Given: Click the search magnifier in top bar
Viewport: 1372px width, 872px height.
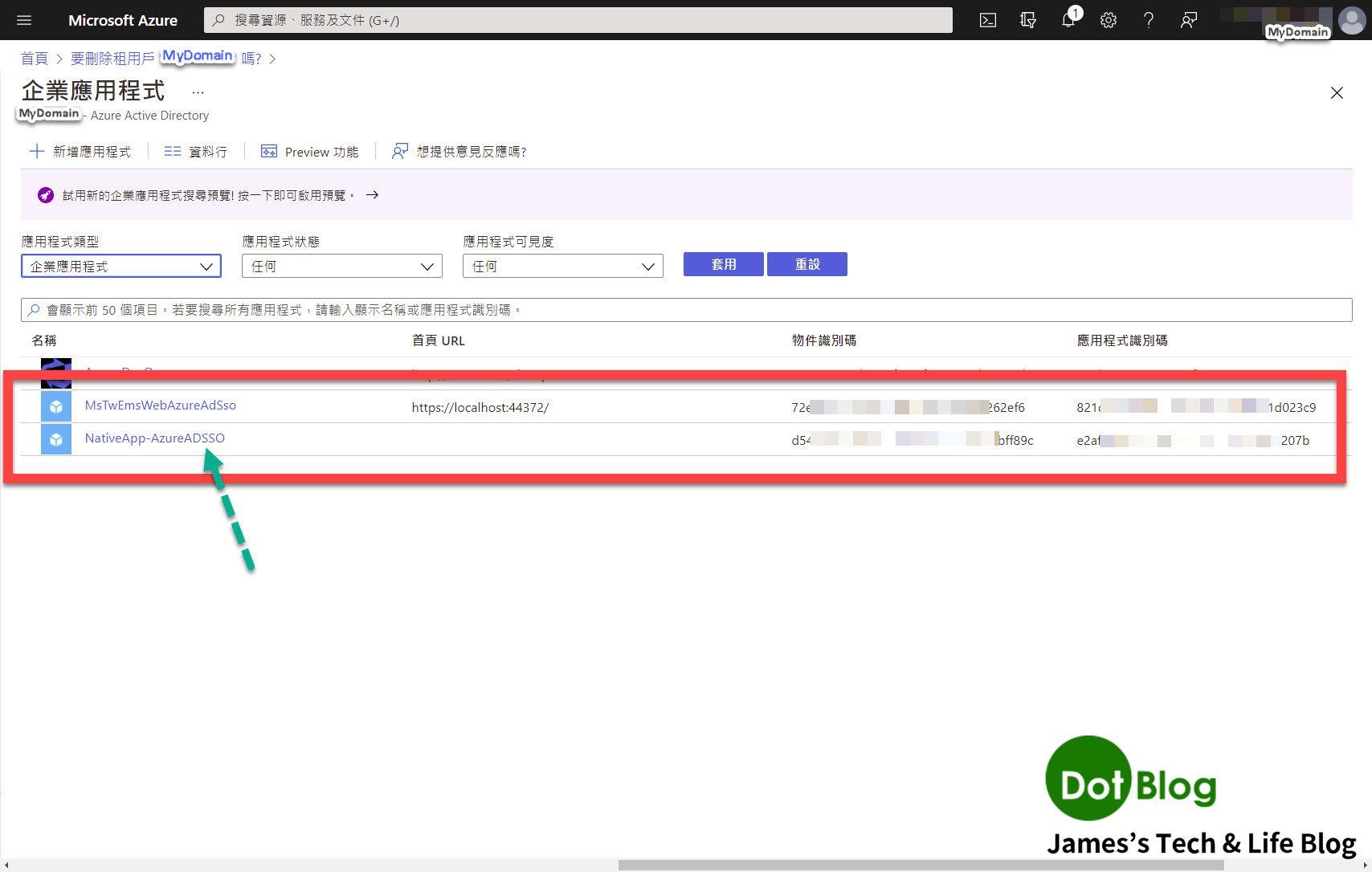Looking at the screenshot, I should tap(218, 20).
